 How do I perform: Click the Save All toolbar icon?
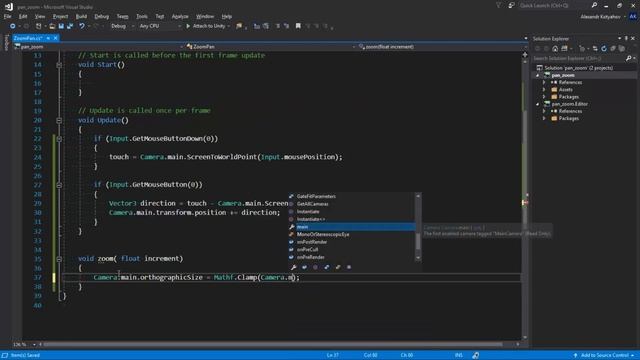(x=70, y=26)
